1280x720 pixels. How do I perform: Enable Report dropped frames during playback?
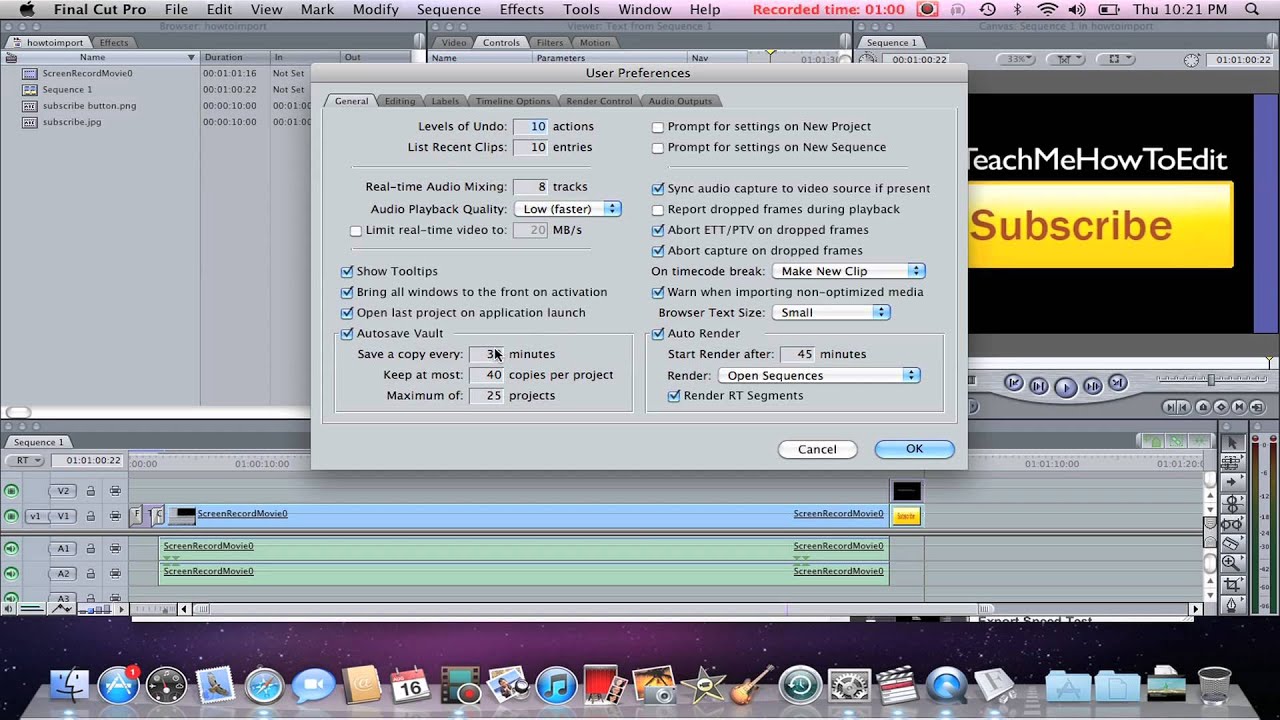pyautogui.click(x=658, y=210)
